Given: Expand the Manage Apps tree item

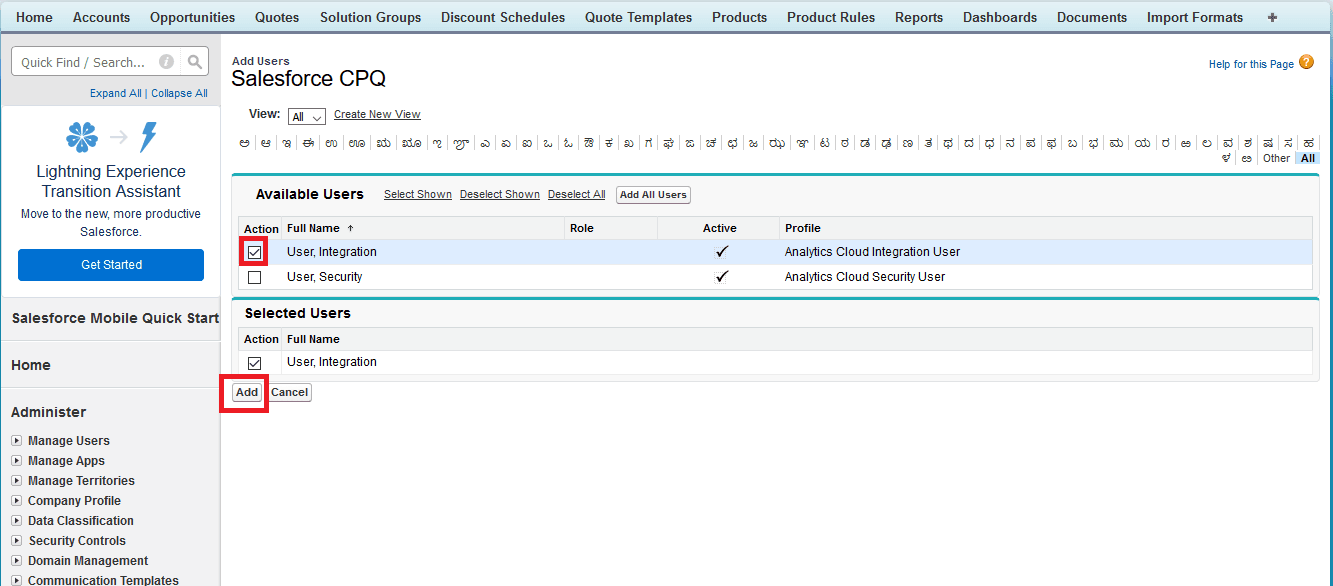Looking at the screenshot, I should click(16, 461).
